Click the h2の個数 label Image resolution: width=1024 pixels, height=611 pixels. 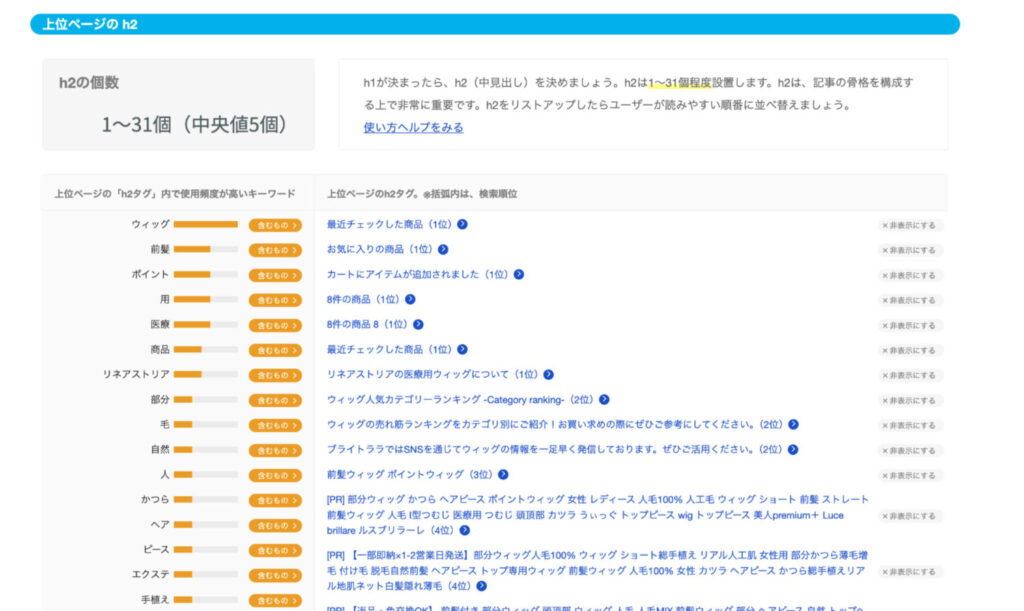coord(89,83)
